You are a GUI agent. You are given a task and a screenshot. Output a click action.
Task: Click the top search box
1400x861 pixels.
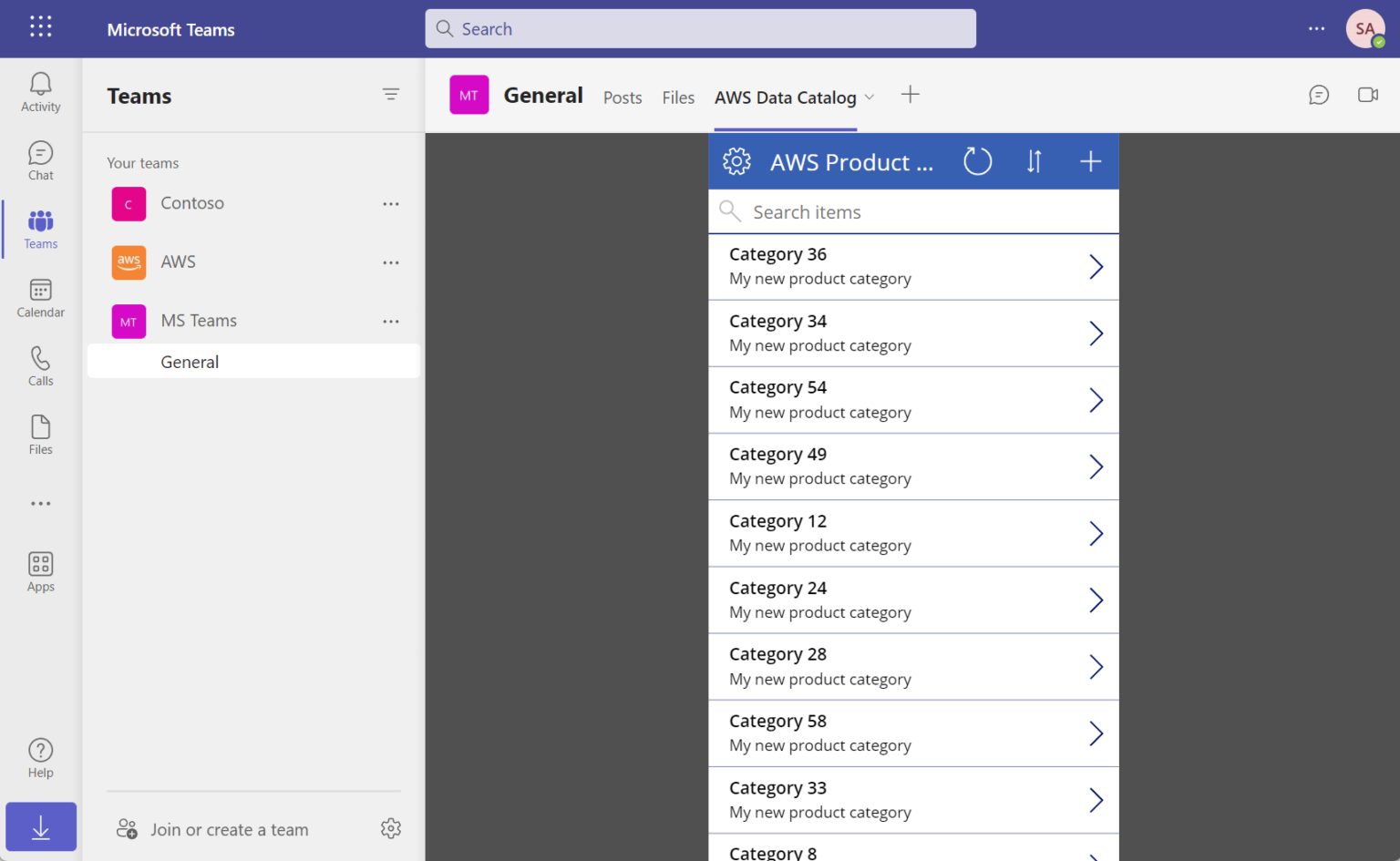(x=700, y=28)
